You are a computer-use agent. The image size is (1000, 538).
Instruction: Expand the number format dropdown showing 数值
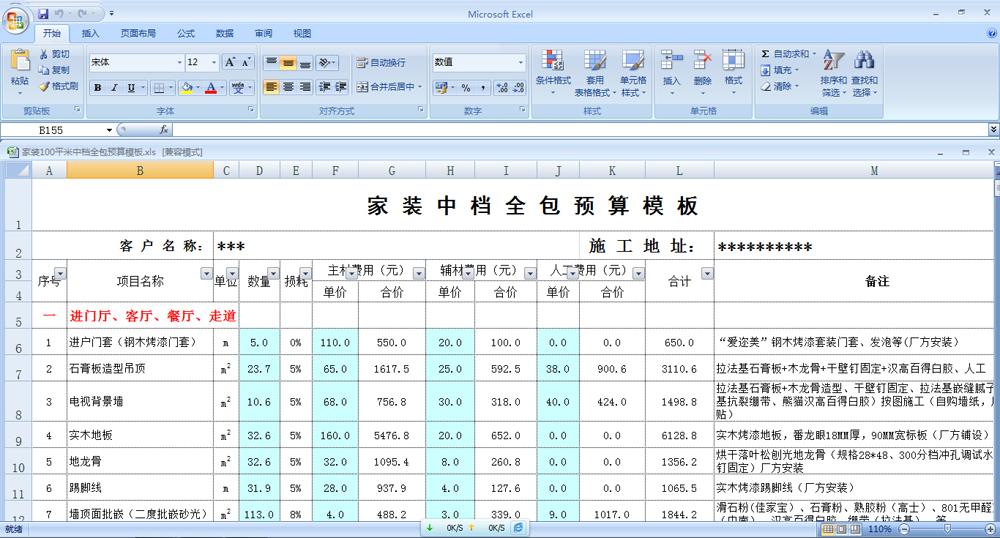click(520, 62)
